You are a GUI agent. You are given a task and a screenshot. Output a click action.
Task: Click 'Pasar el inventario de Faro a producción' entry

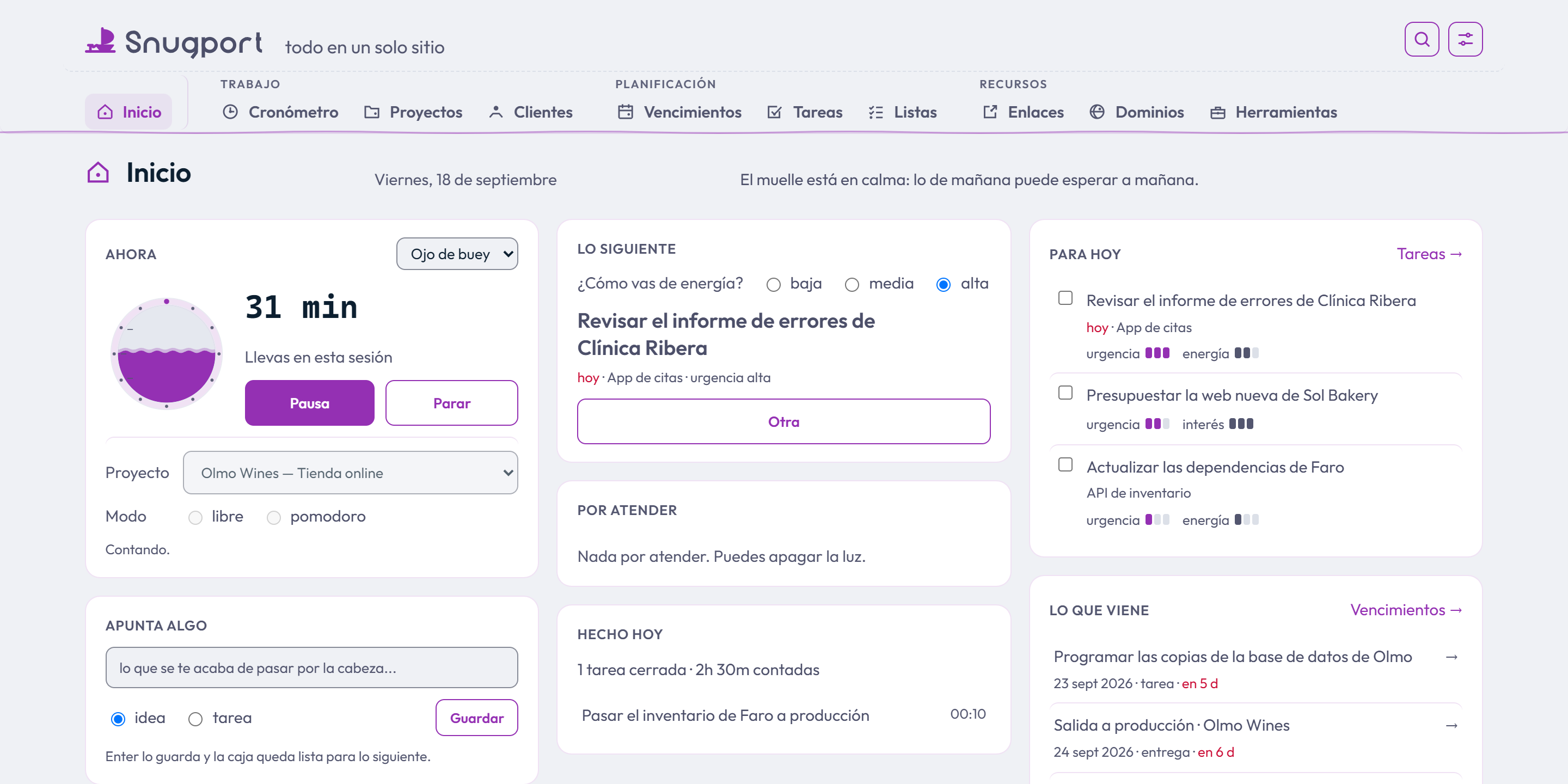(x=783, y=715)
